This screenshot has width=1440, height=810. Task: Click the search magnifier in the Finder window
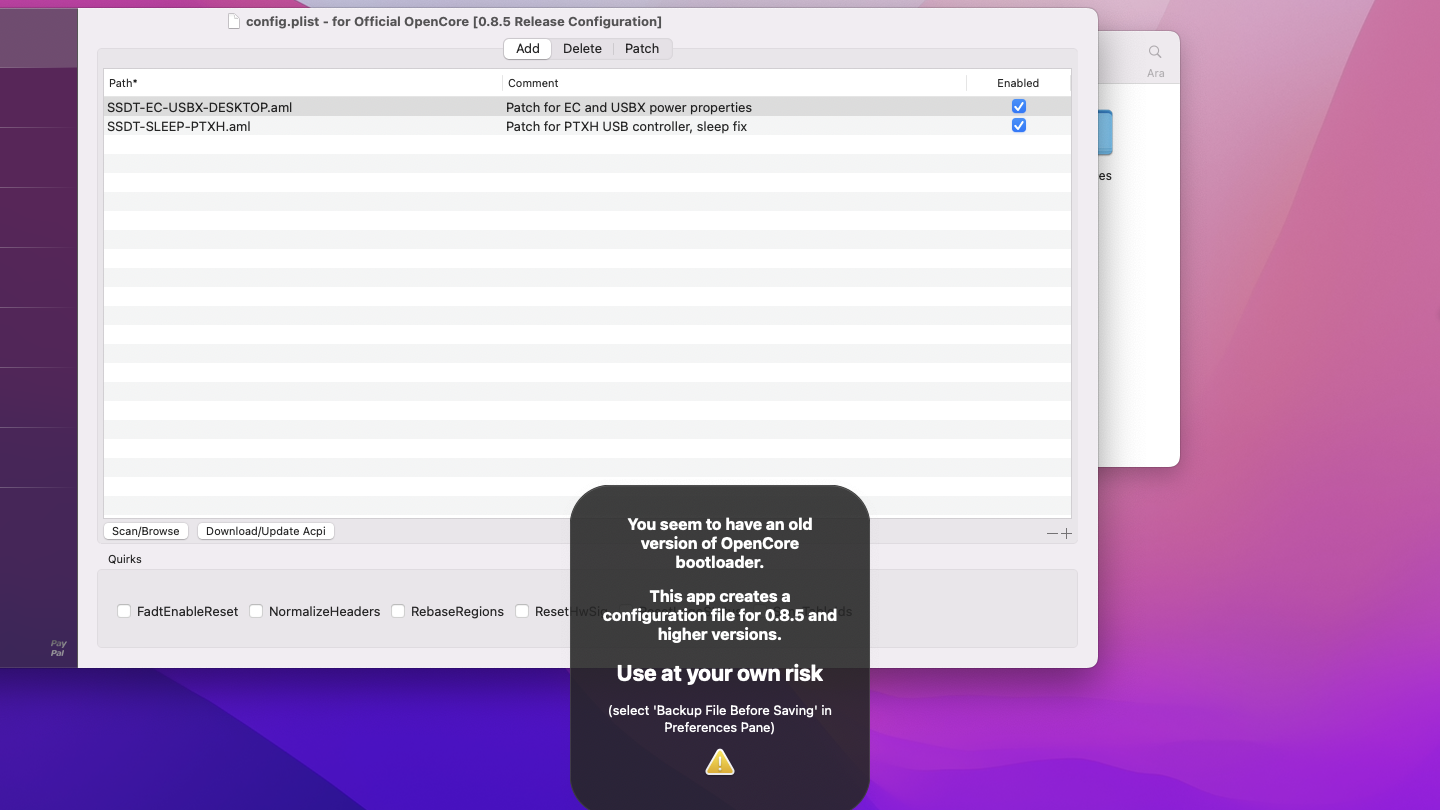(x=1155, y=52)
